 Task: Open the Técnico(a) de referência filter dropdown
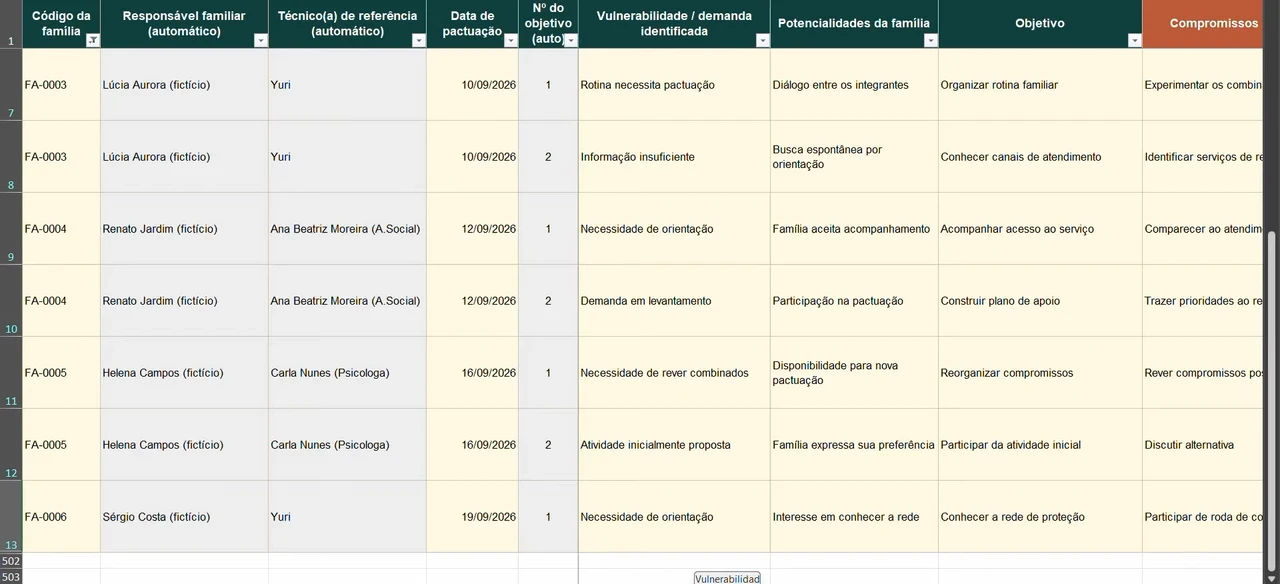click(419, 41)
